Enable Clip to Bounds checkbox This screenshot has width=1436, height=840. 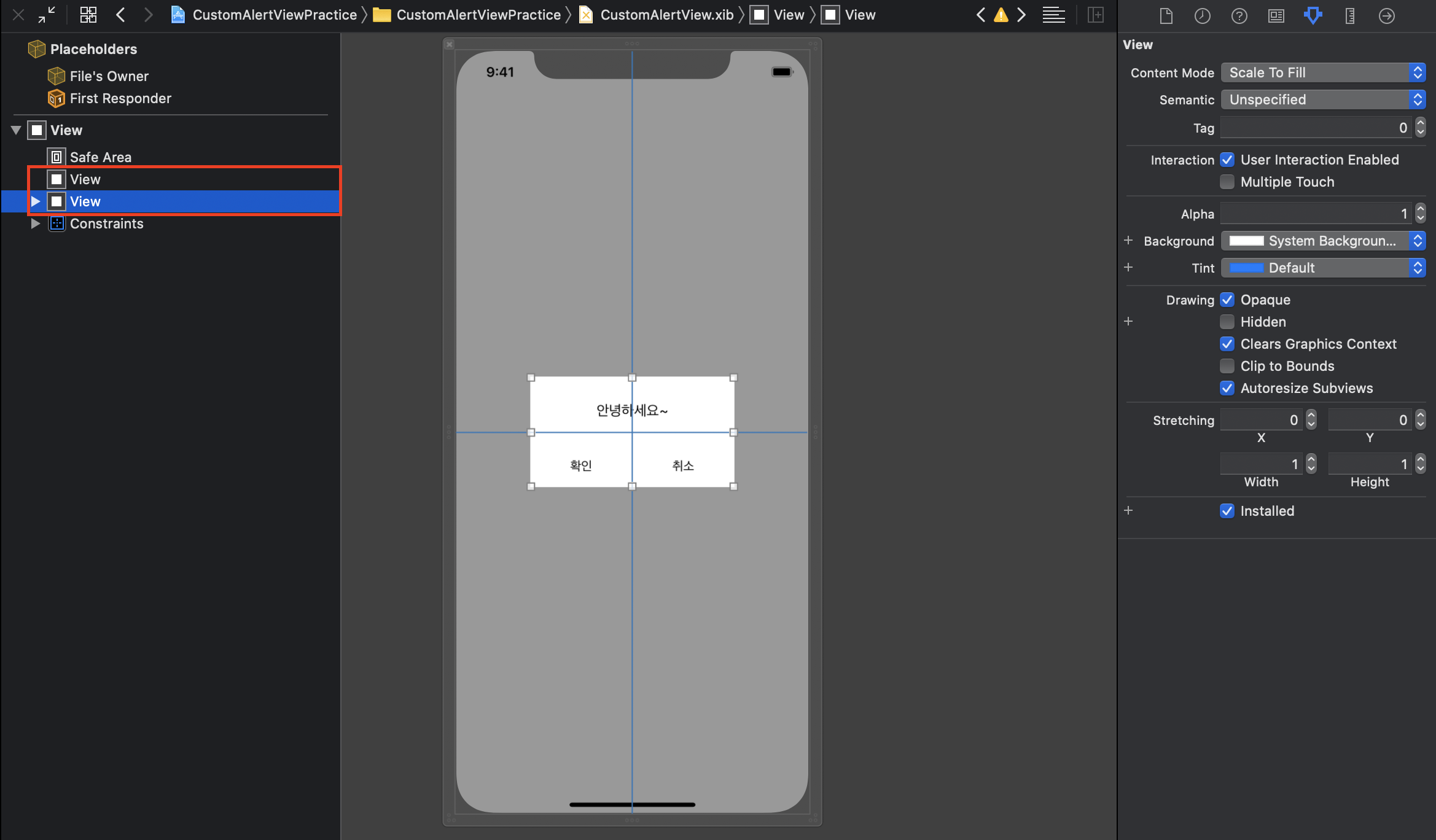(x=1227, y=366)
